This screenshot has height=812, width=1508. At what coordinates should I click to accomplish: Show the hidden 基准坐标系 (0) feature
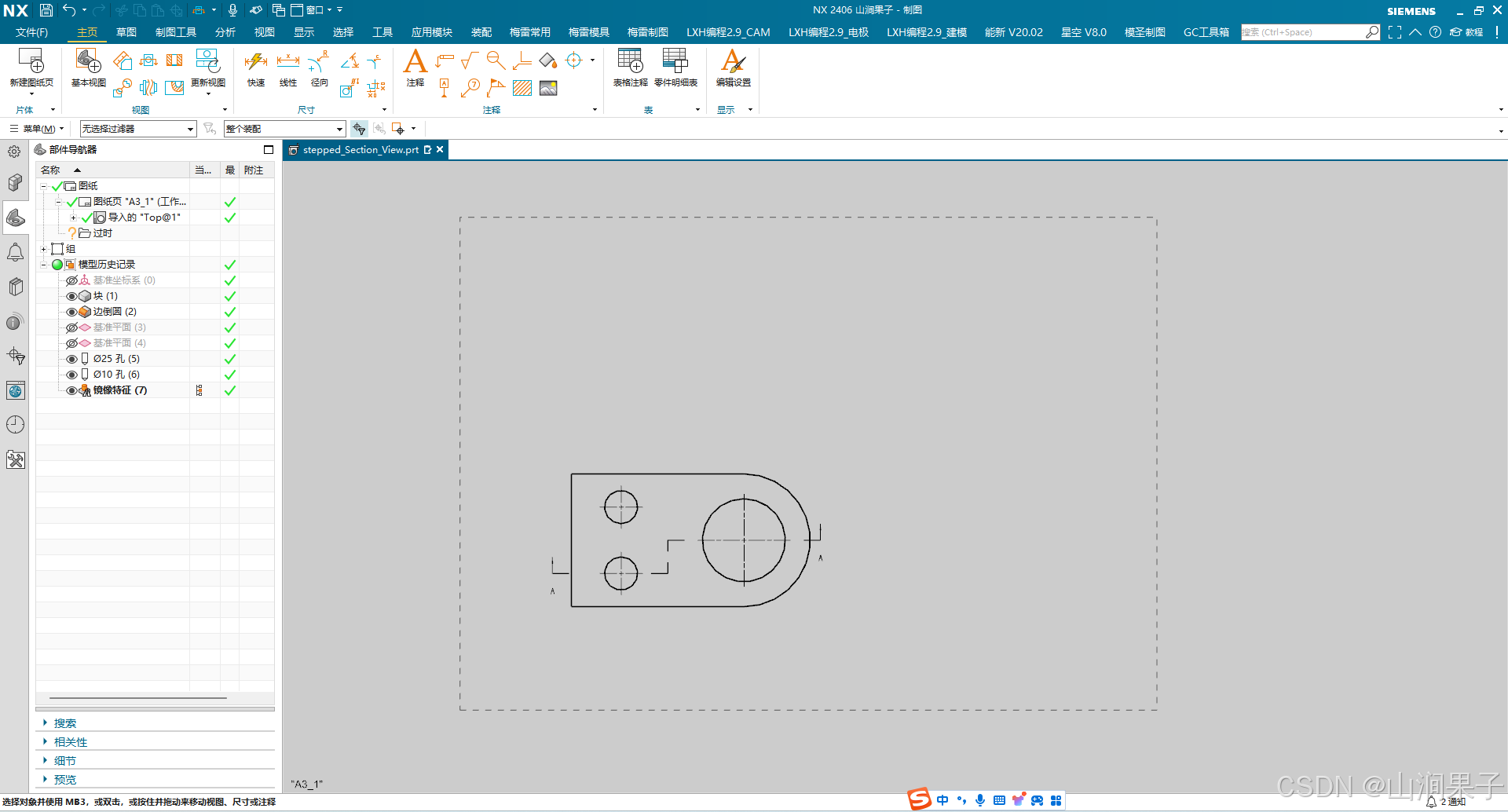pyautogui.click(x=71, y=280)
